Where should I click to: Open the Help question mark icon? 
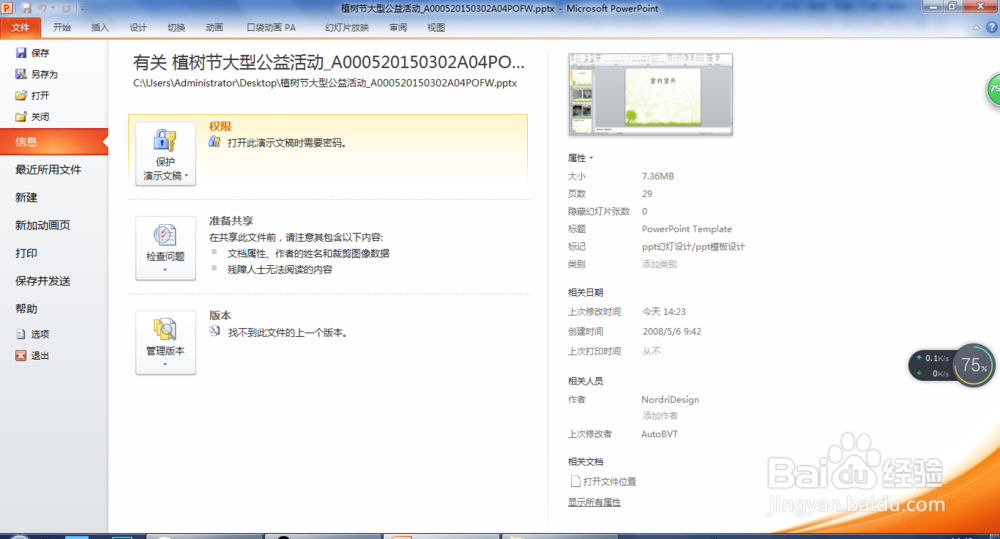pyautogui.click(x=992, y=27)
